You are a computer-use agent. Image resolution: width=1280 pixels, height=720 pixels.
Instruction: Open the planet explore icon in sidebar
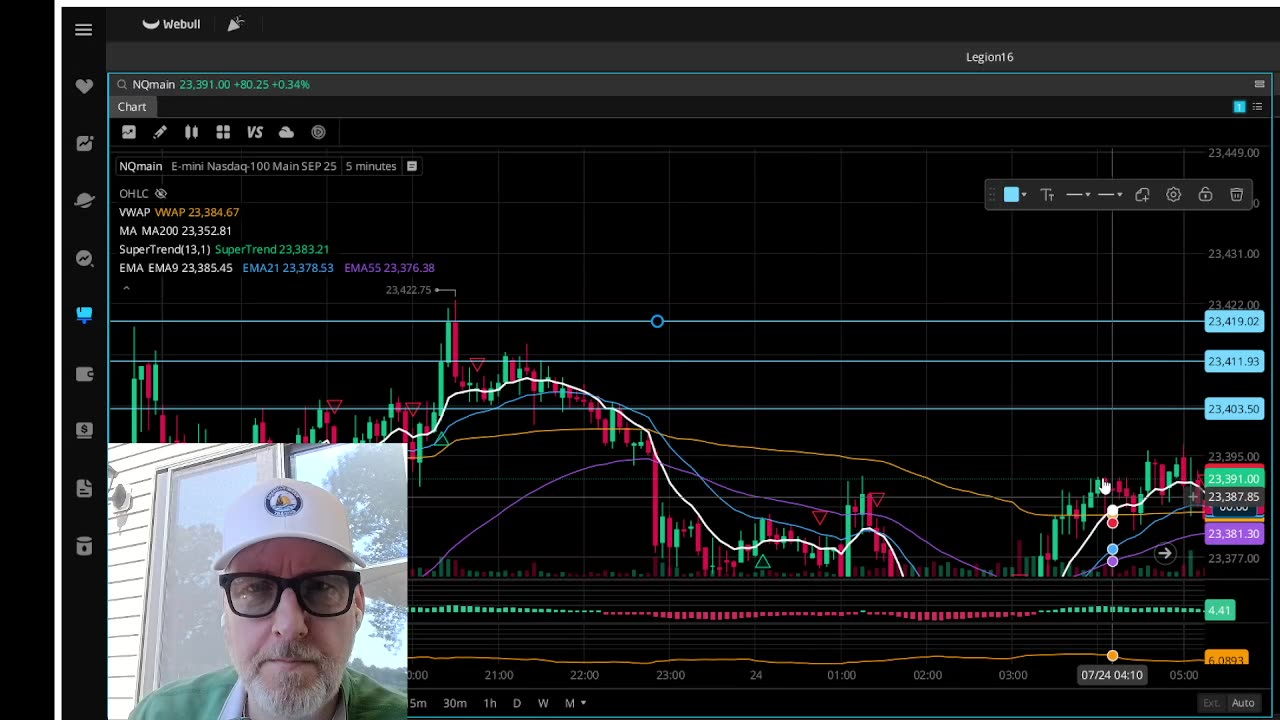[x=84, y=201]
